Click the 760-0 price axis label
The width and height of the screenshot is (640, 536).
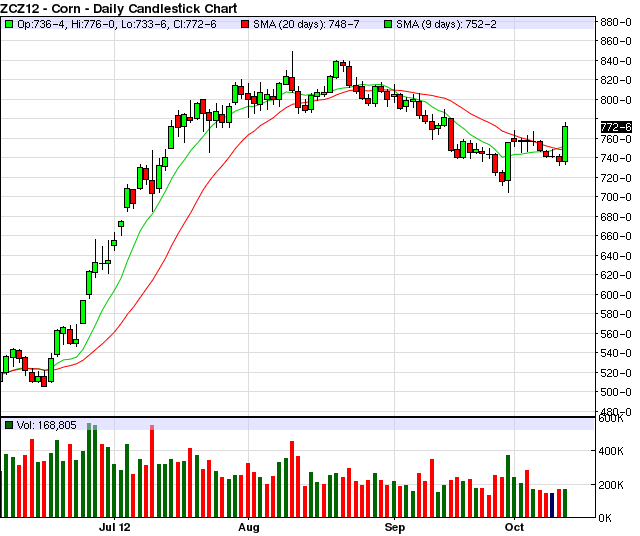pyautogui.click(x=616, y=139)
